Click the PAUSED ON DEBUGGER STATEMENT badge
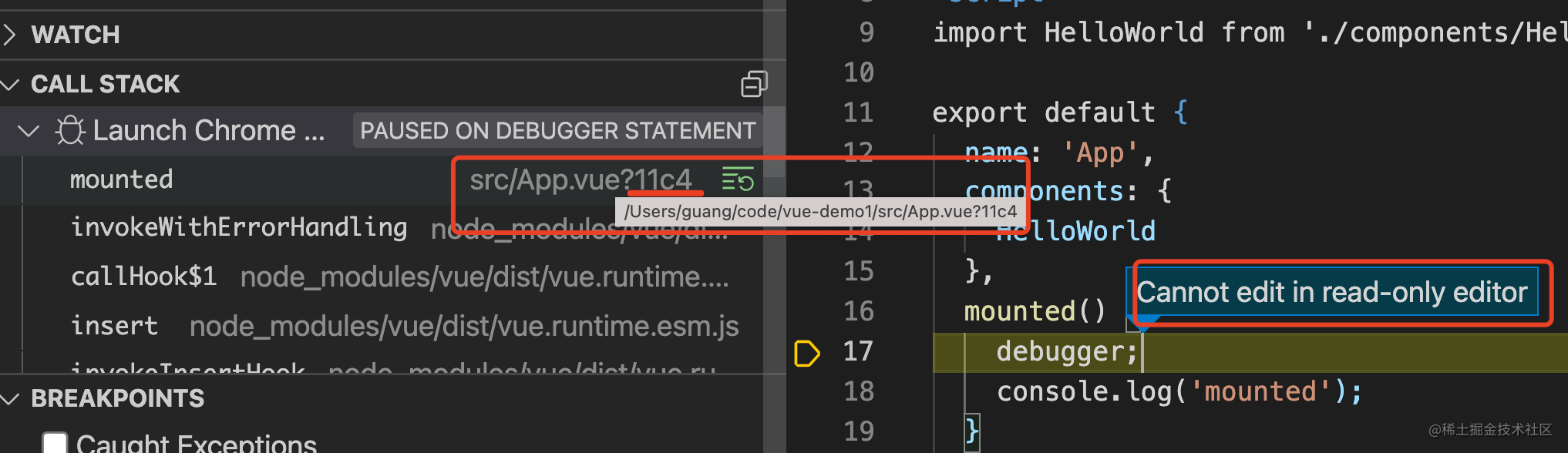The height and width of the screenshot is (453, 1568). pos(557,131)
